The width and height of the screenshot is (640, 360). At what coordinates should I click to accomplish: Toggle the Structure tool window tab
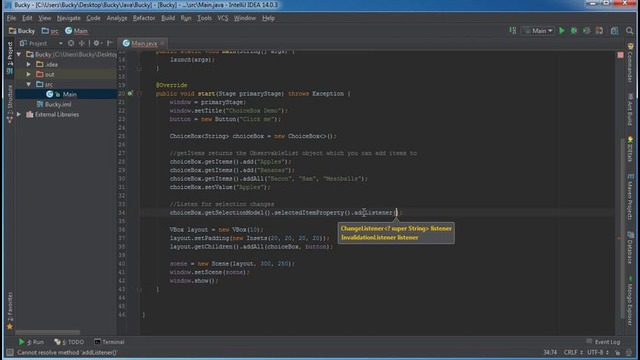pos(10,103)
